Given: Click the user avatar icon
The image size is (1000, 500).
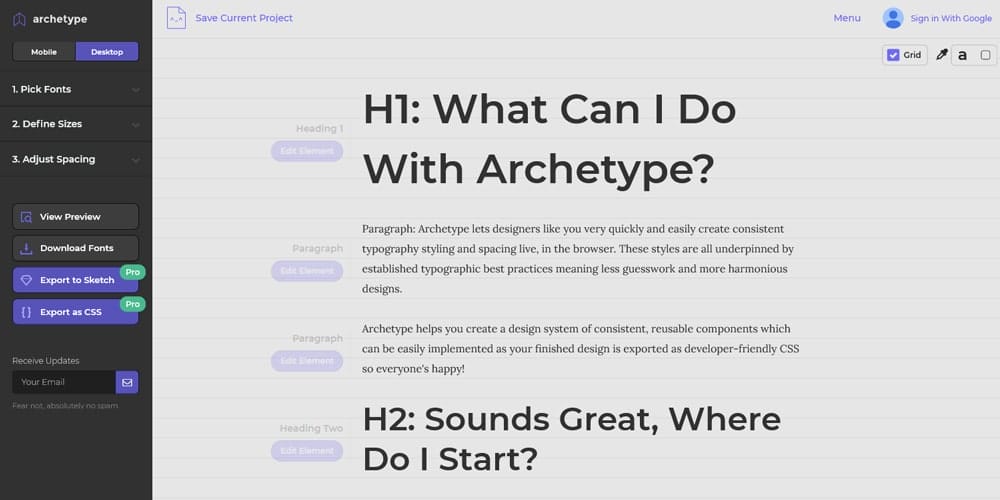Looking at the screenshot, I should point(893,18).
